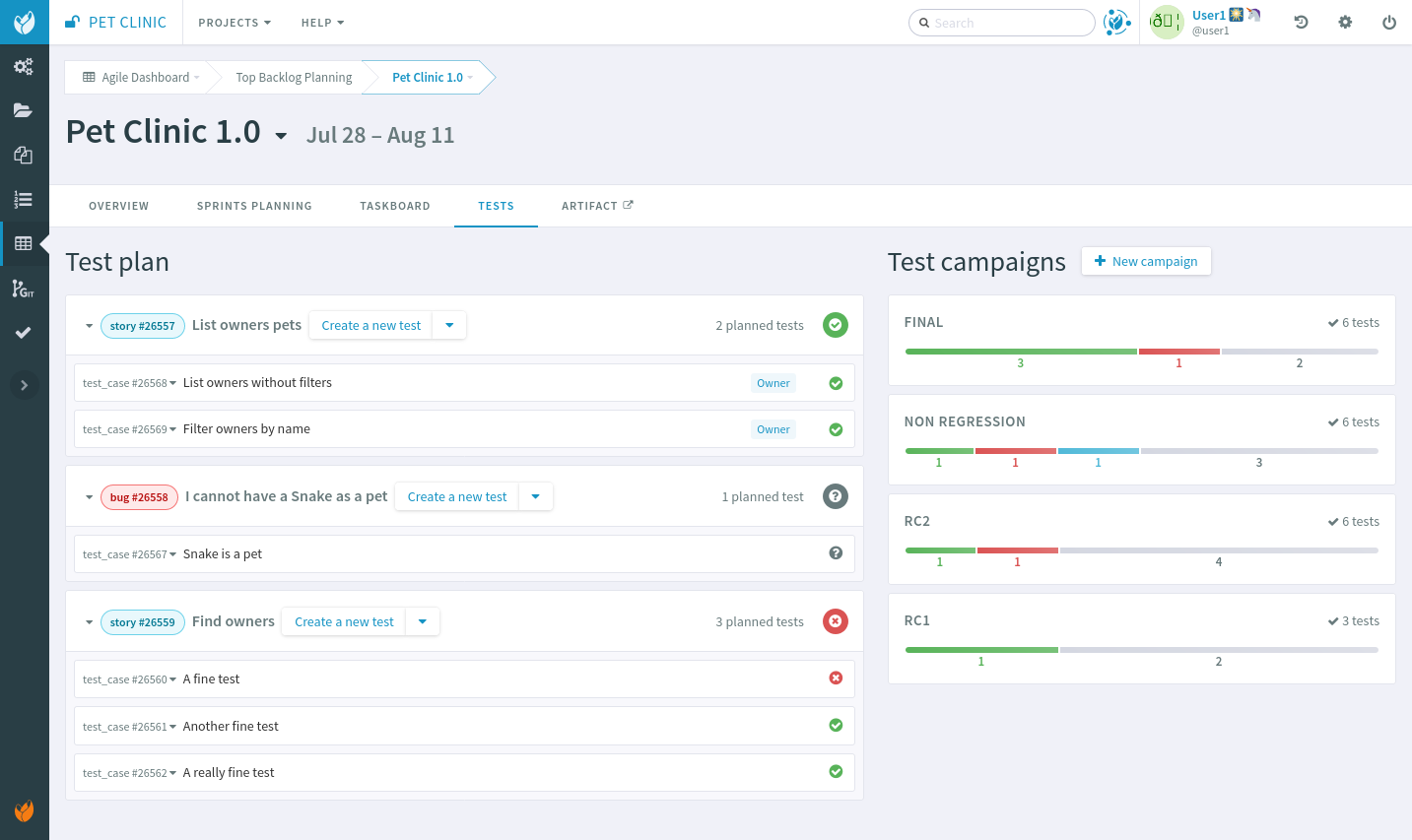Go to Top Backlog Planning breadcrumb
1412x840 pixels.
[x=294, y=77]
